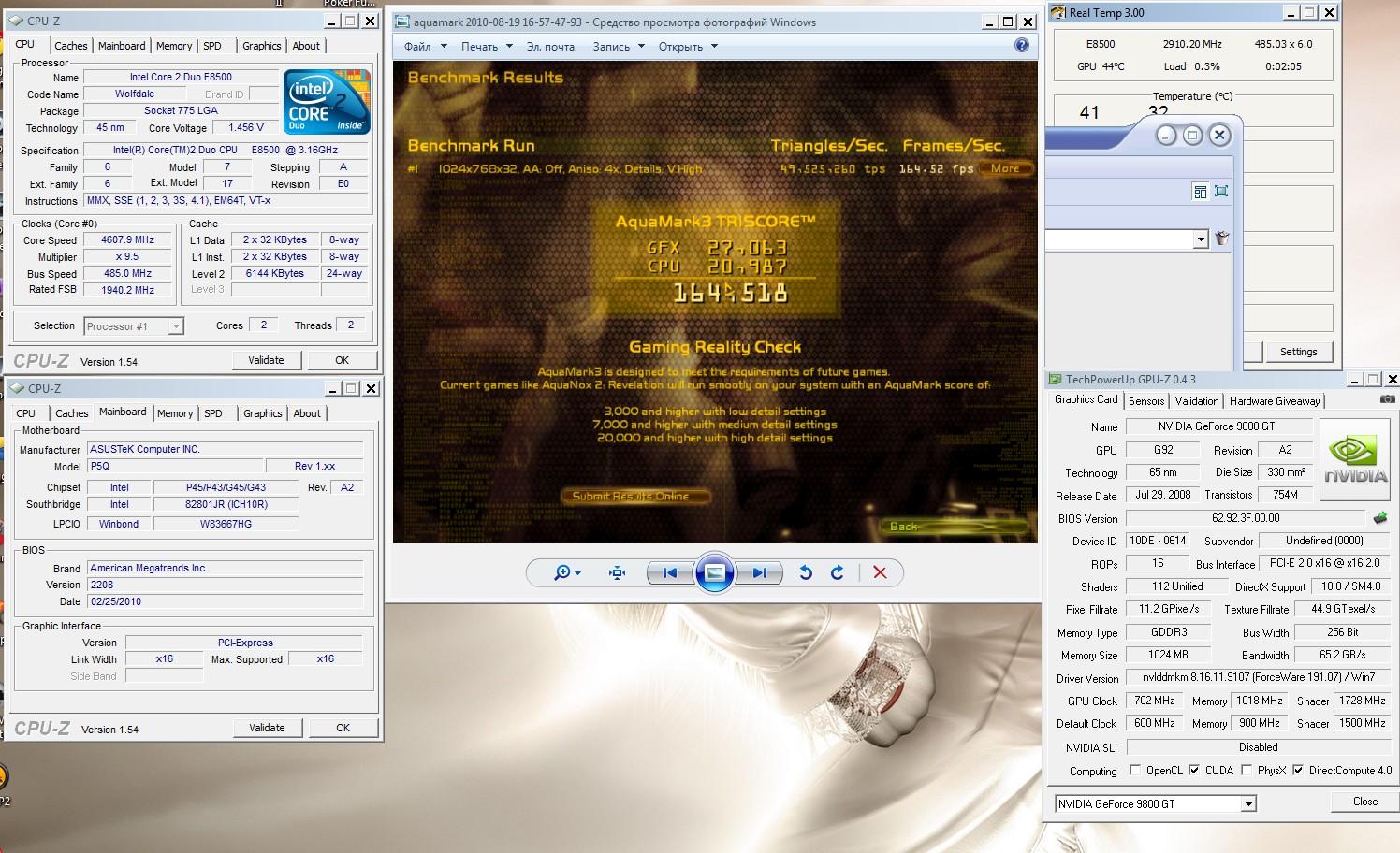Viewport: 1400px width, 853px height.
Task: Click bottom CPU-Z window title icon
Action: (17, 388)
